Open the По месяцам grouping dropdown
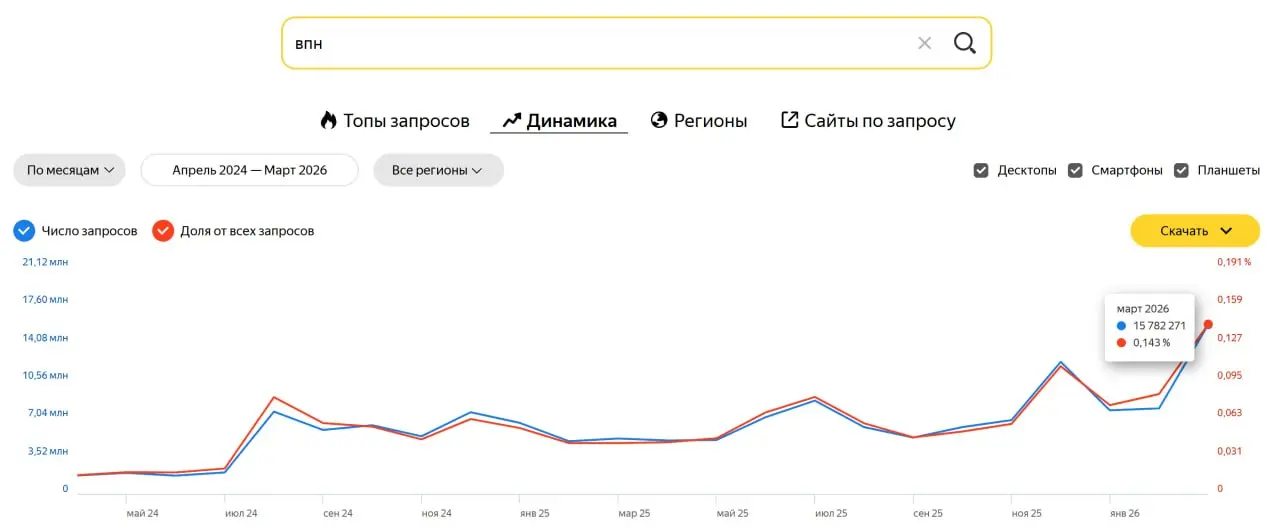1280x530 pixels. coord(69,170)
